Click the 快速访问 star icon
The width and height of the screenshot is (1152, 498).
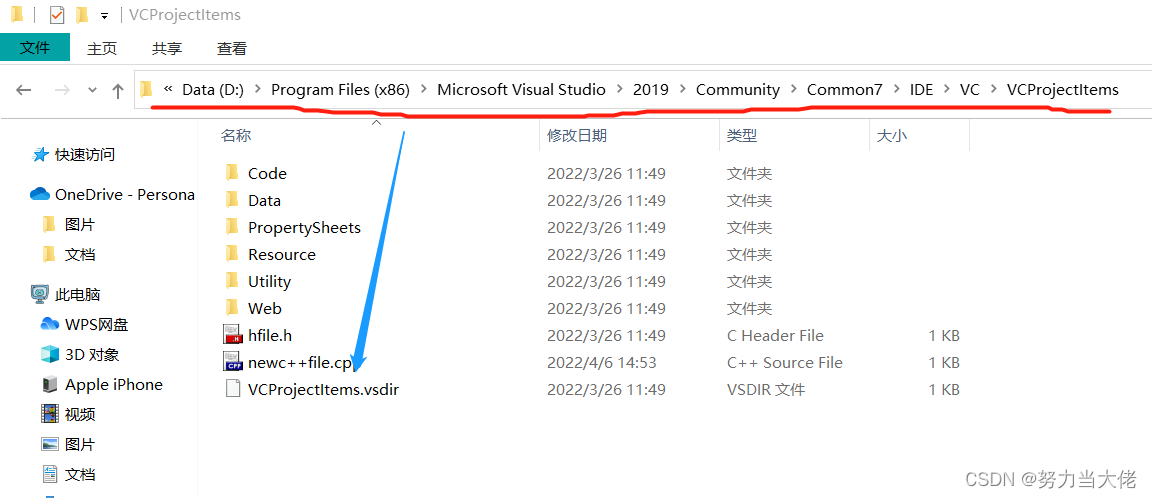[40, 155]
